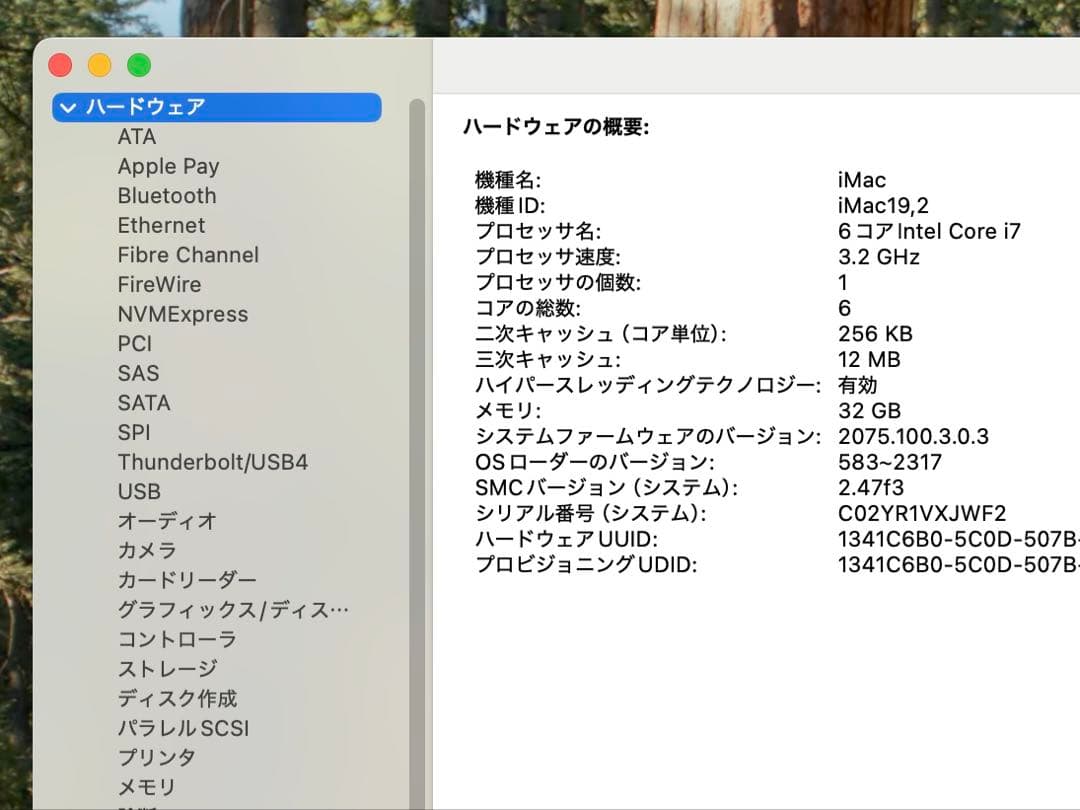Screen dimensions: 1080x810
Task: View NVMExpress details
Action: point(184,314)
